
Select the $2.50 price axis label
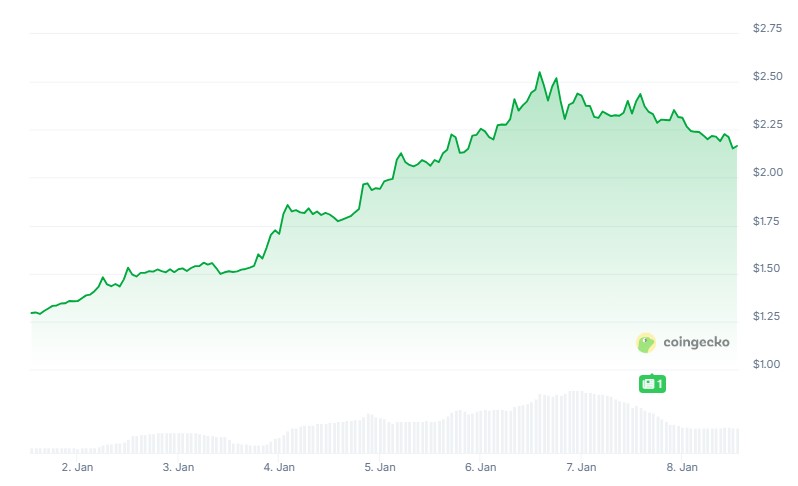(x=768, y=77)
